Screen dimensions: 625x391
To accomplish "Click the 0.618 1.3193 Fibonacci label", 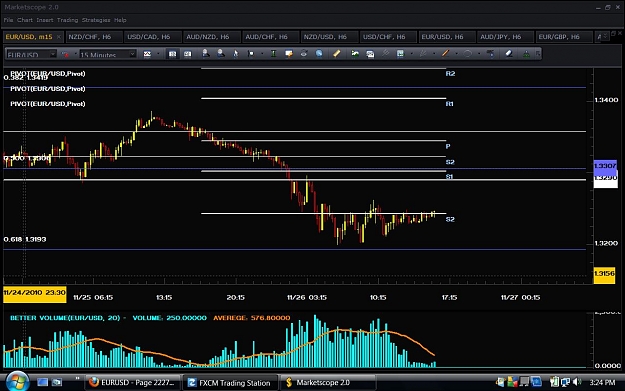I will 25,239.
